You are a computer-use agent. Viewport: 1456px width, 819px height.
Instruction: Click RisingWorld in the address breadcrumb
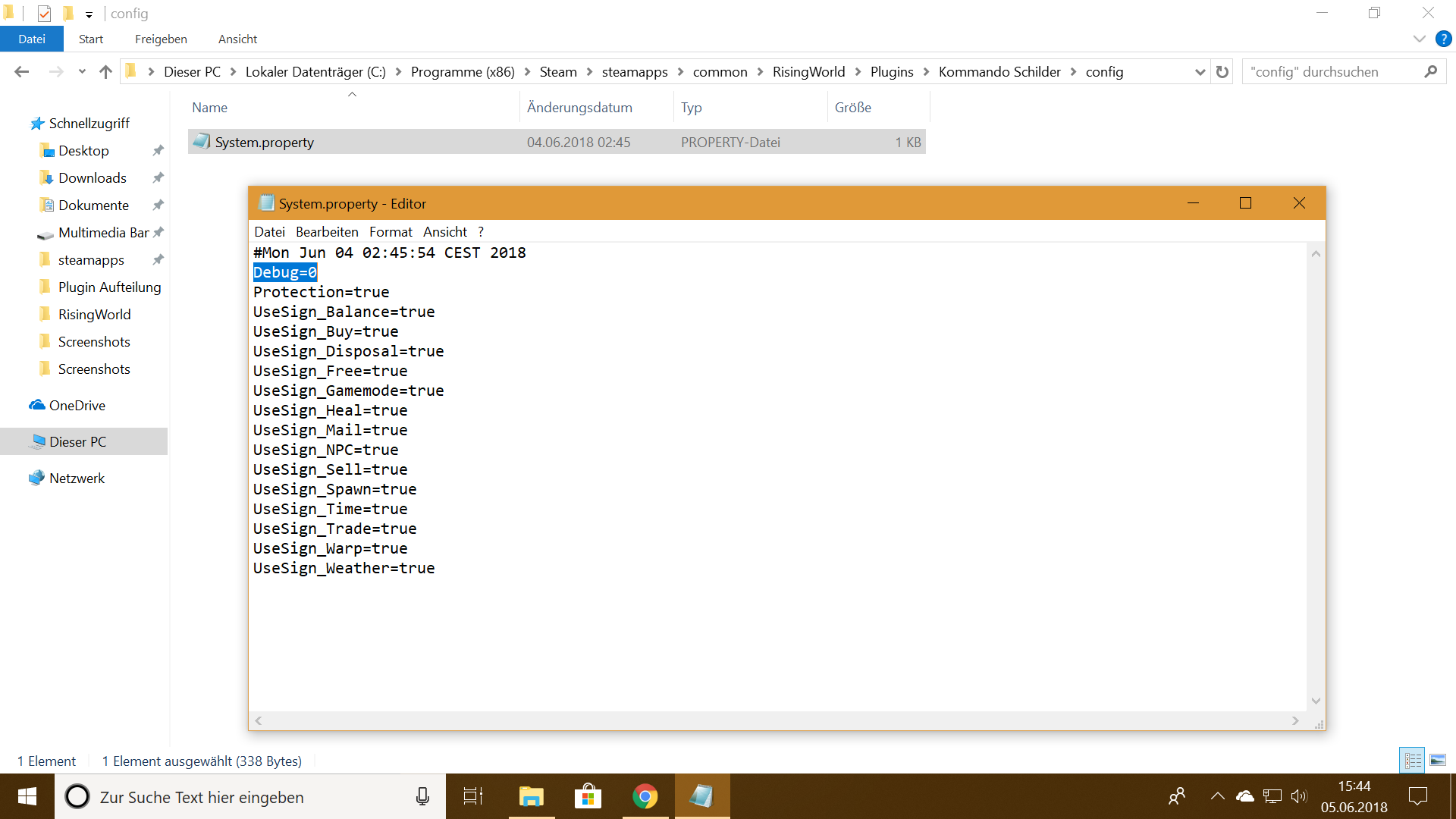808,72
